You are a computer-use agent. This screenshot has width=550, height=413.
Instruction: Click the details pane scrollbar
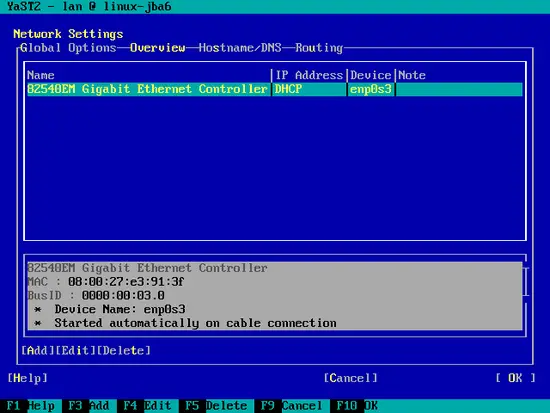pos(526,282)
